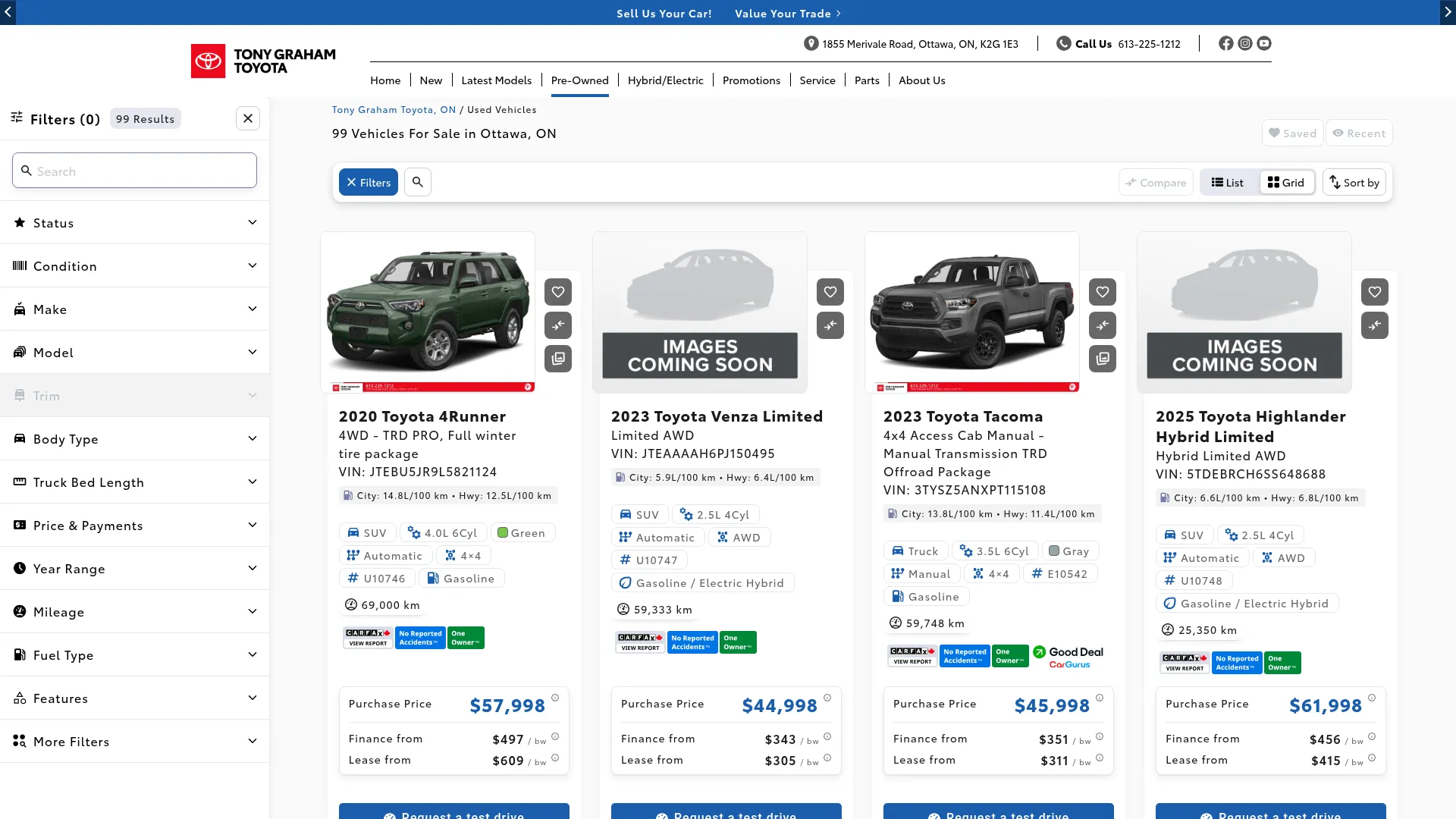Expand the More Filters section

[135, 742]
